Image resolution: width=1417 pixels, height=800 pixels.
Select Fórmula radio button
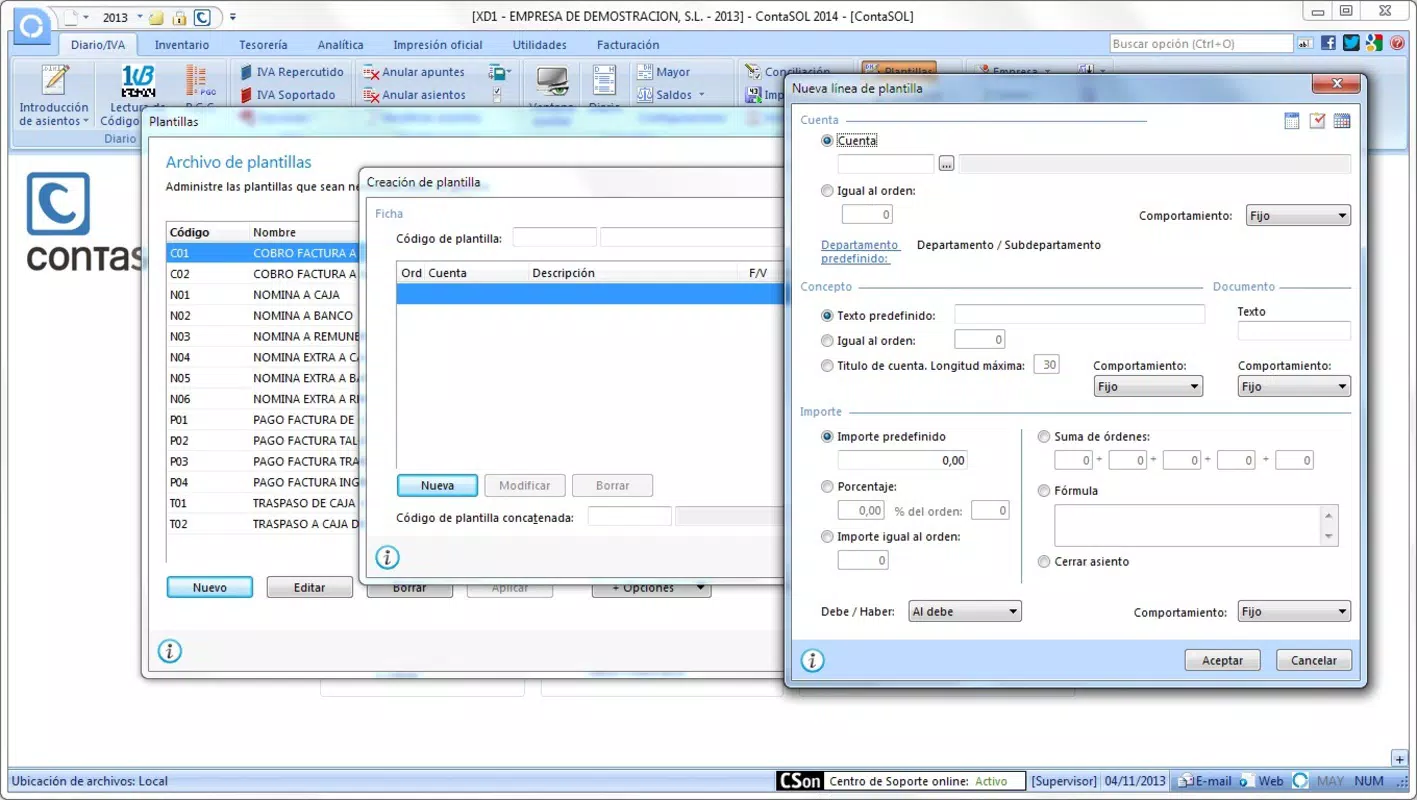[1044, 491]
